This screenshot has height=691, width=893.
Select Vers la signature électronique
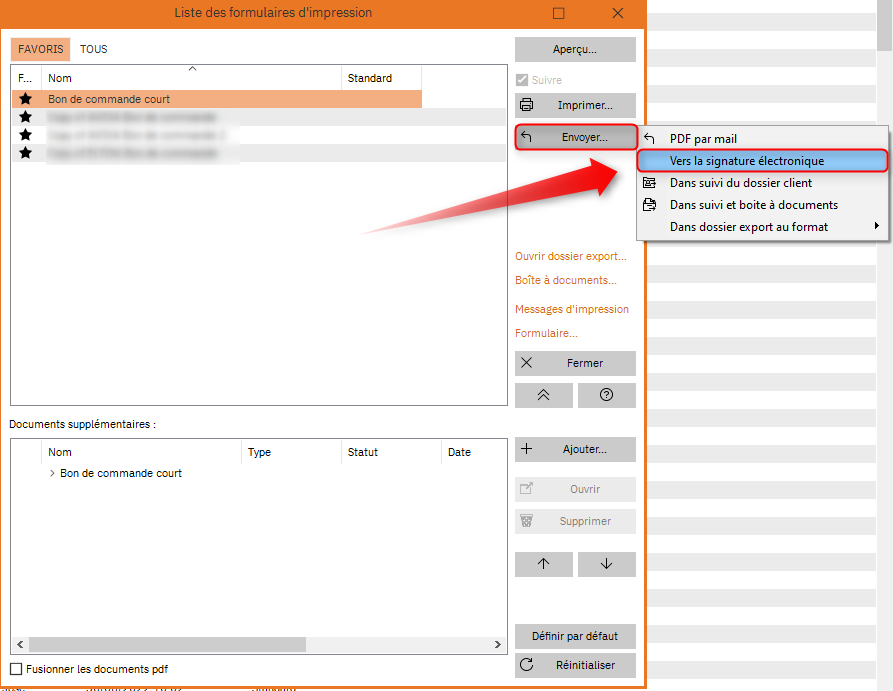pyautogui.click(x=762, y=161)
